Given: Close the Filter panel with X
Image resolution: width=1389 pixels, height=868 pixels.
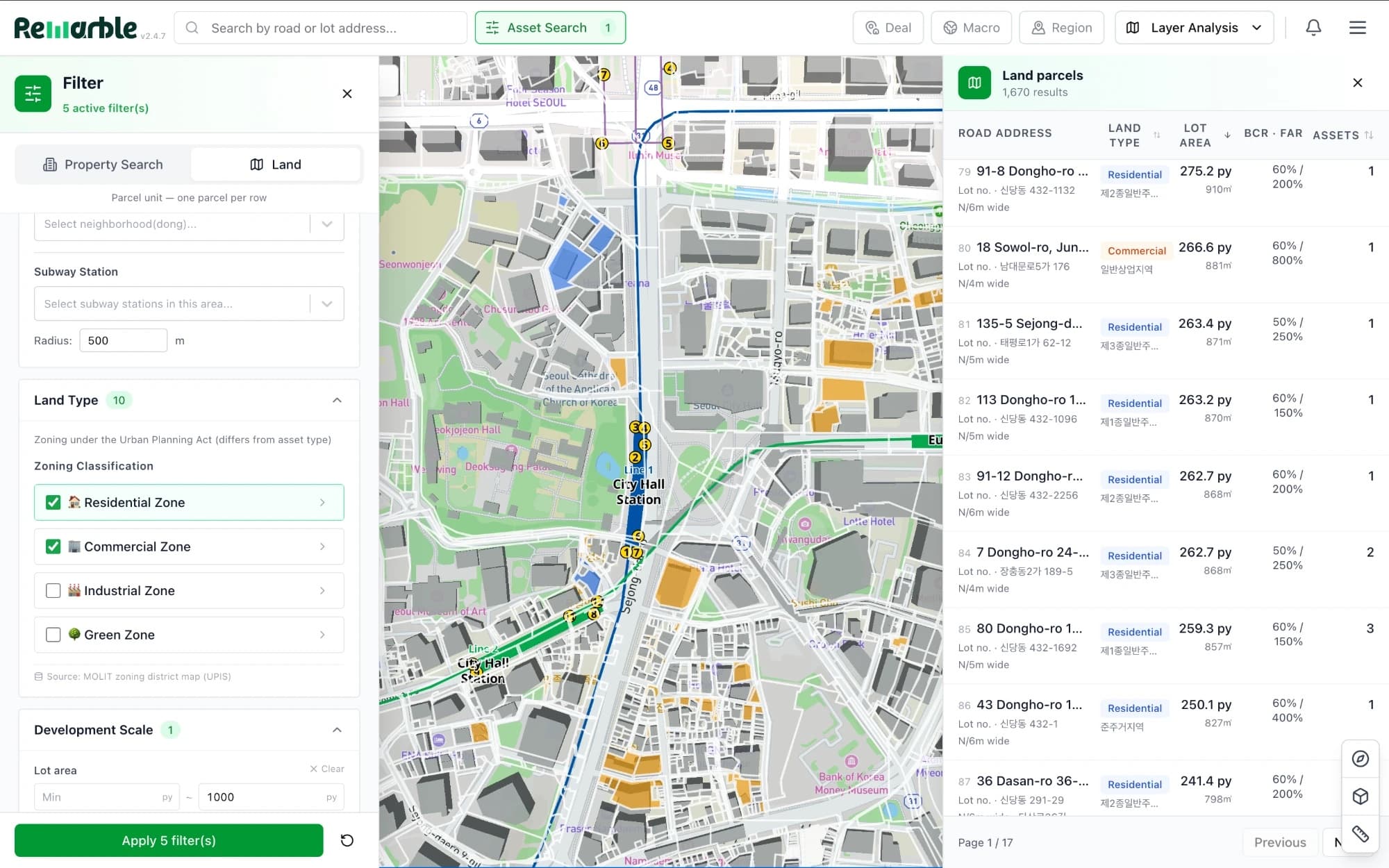Looking at the screenshot, I should point(347,94).
